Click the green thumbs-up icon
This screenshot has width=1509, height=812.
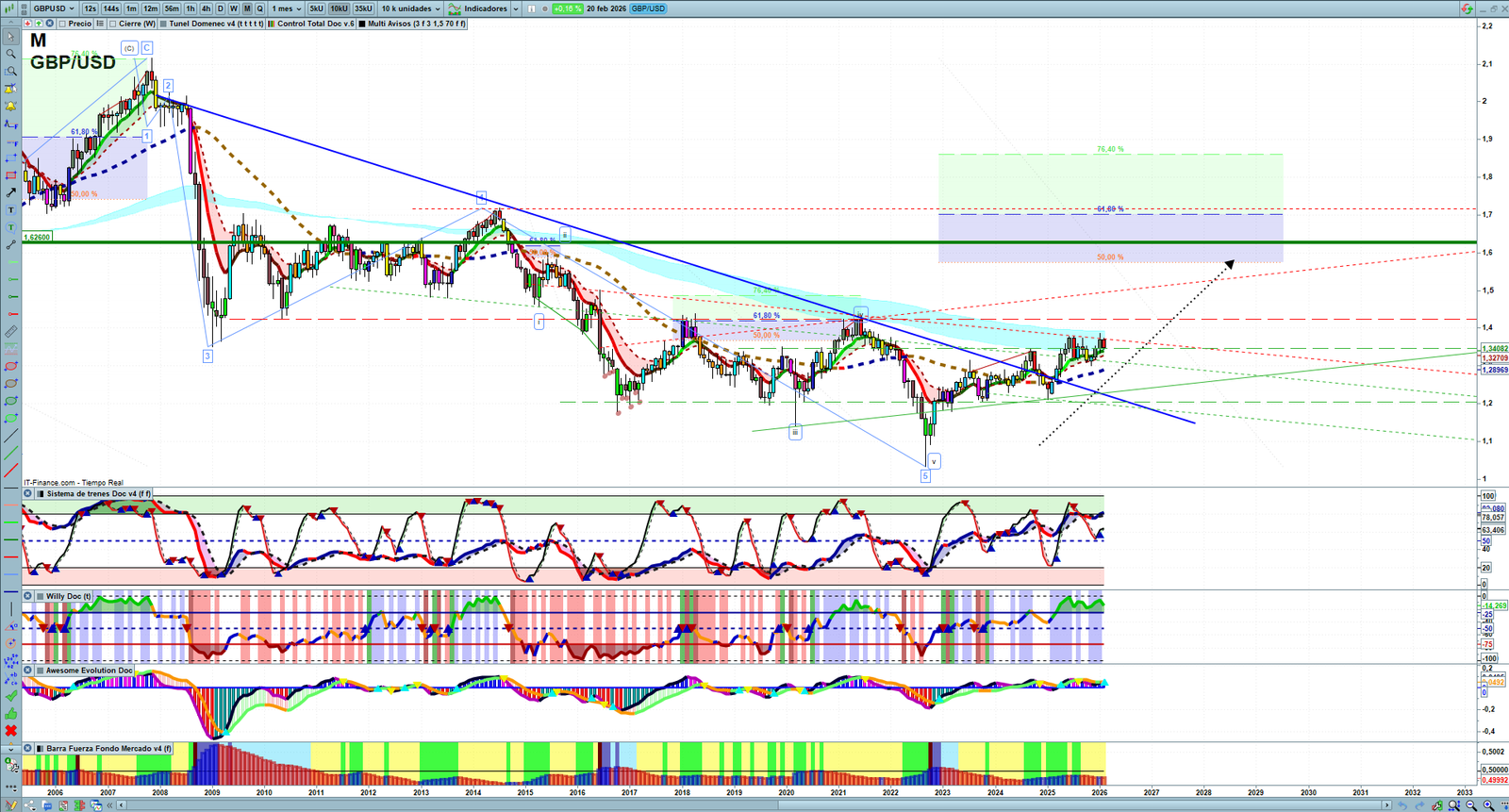click(11, 714)
